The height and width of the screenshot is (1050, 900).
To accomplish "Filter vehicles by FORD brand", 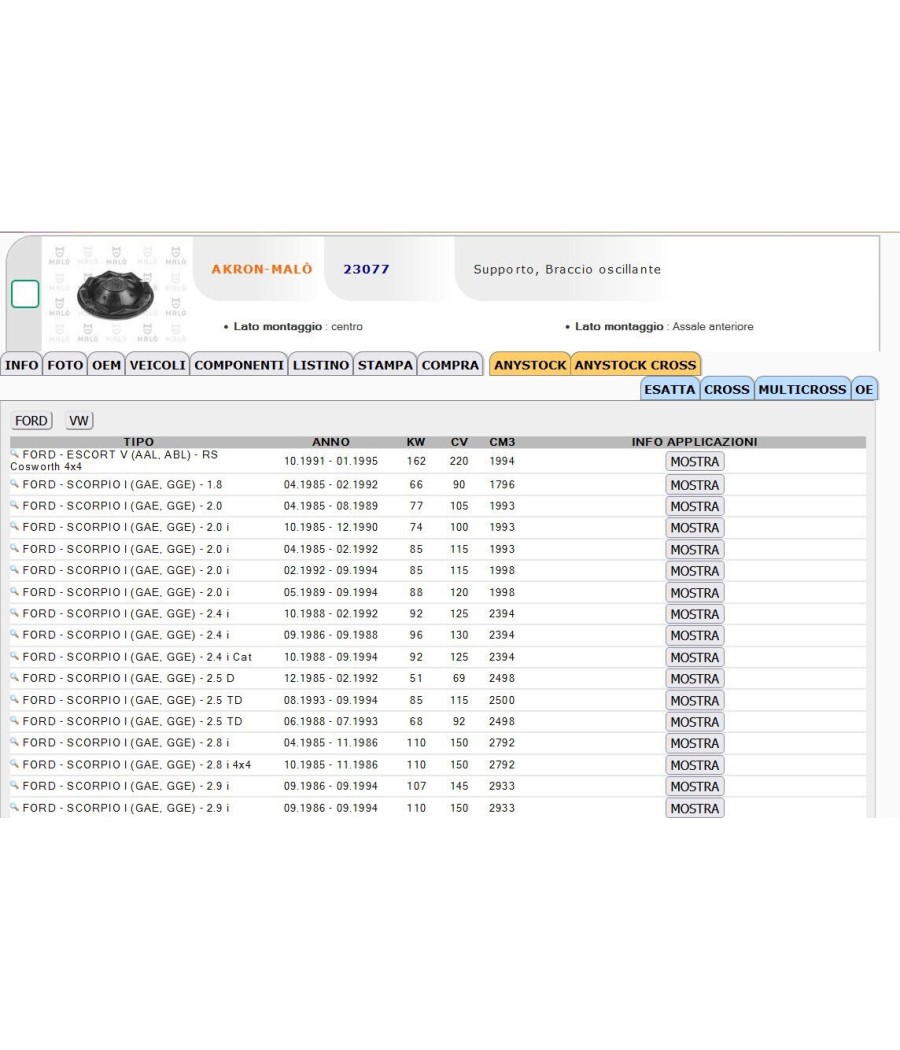I will coord(31,421).
